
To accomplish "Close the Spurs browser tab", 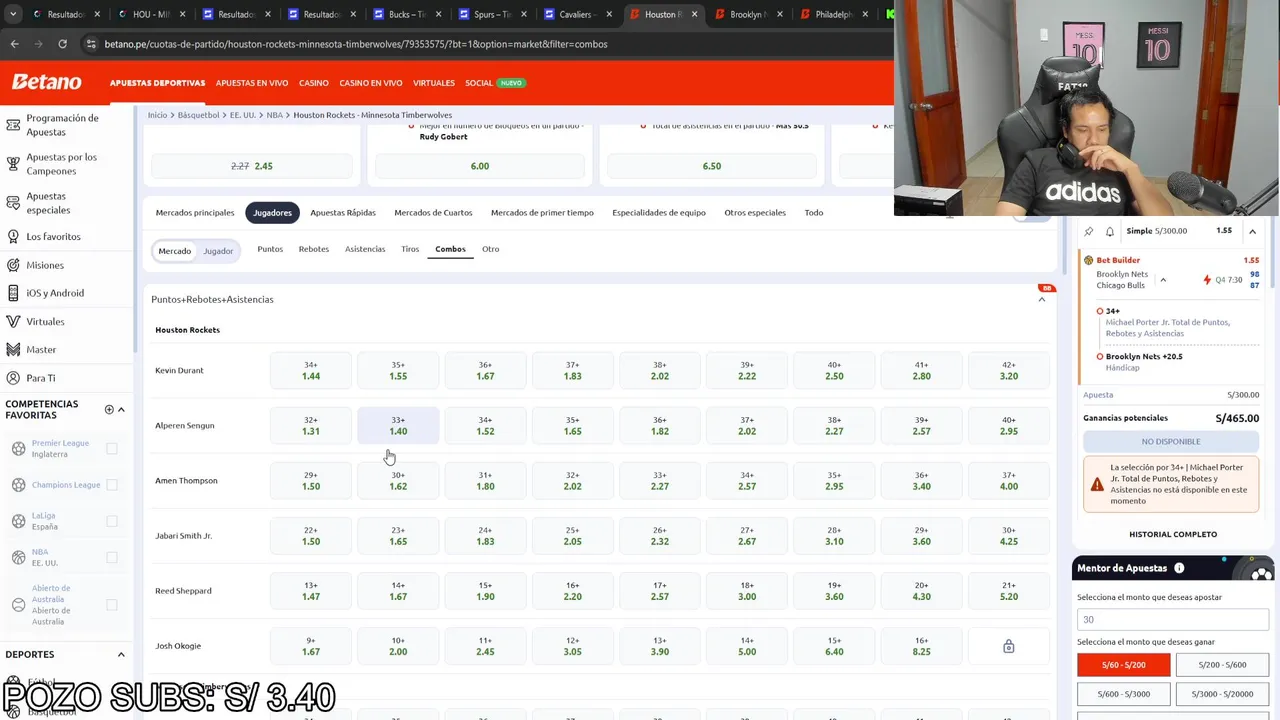I will pyautogui.click(x=524, y=15).
